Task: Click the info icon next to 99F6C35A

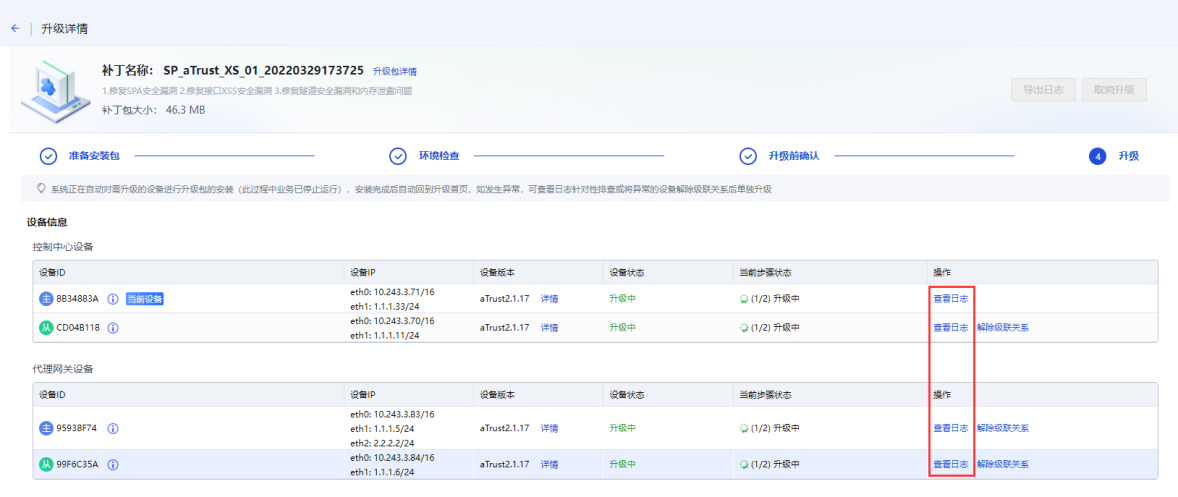Action: pyautogui.click(x=113, y=465)
